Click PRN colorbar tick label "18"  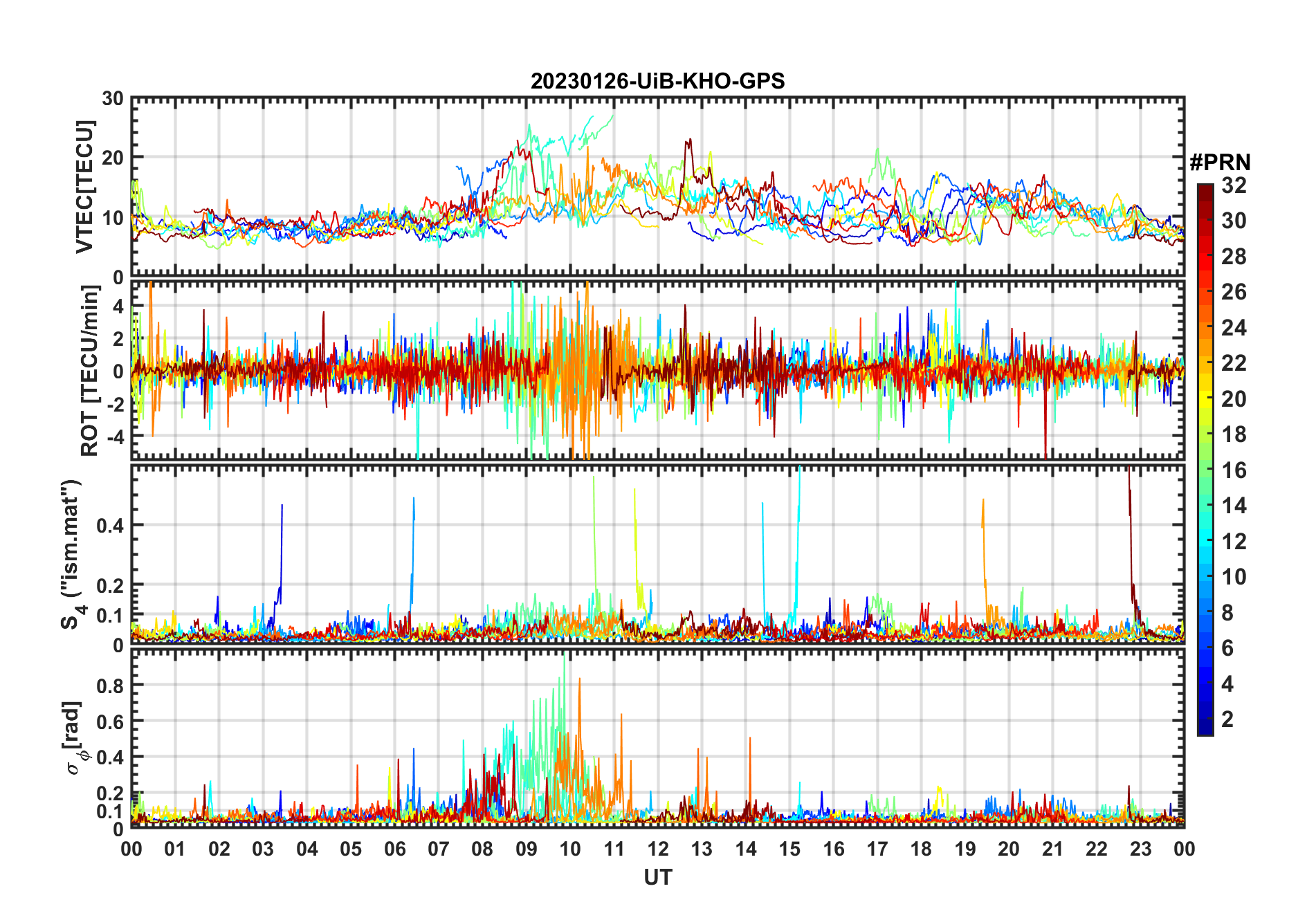click(x=1234, y=434)
